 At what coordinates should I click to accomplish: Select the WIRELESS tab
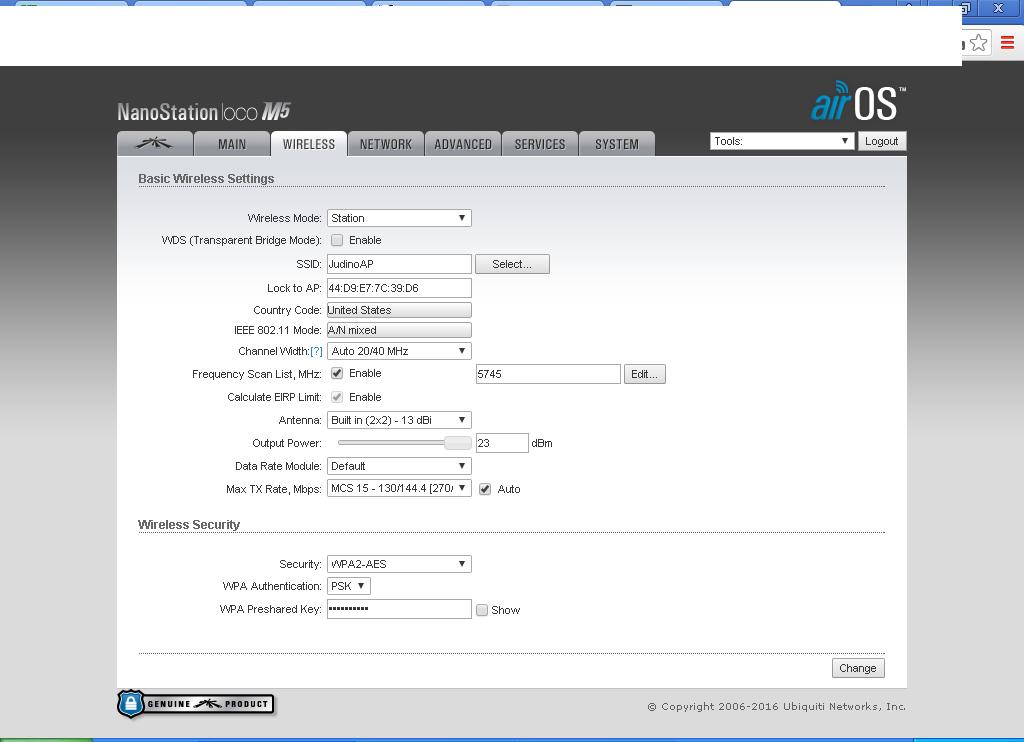tap(309, 144)
